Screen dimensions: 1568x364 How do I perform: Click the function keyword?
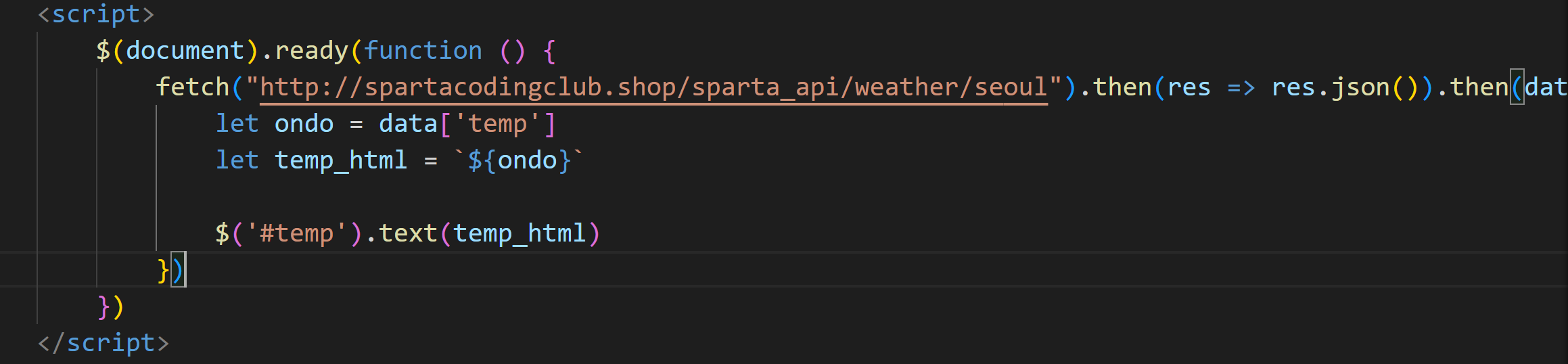tap(423, 51)
